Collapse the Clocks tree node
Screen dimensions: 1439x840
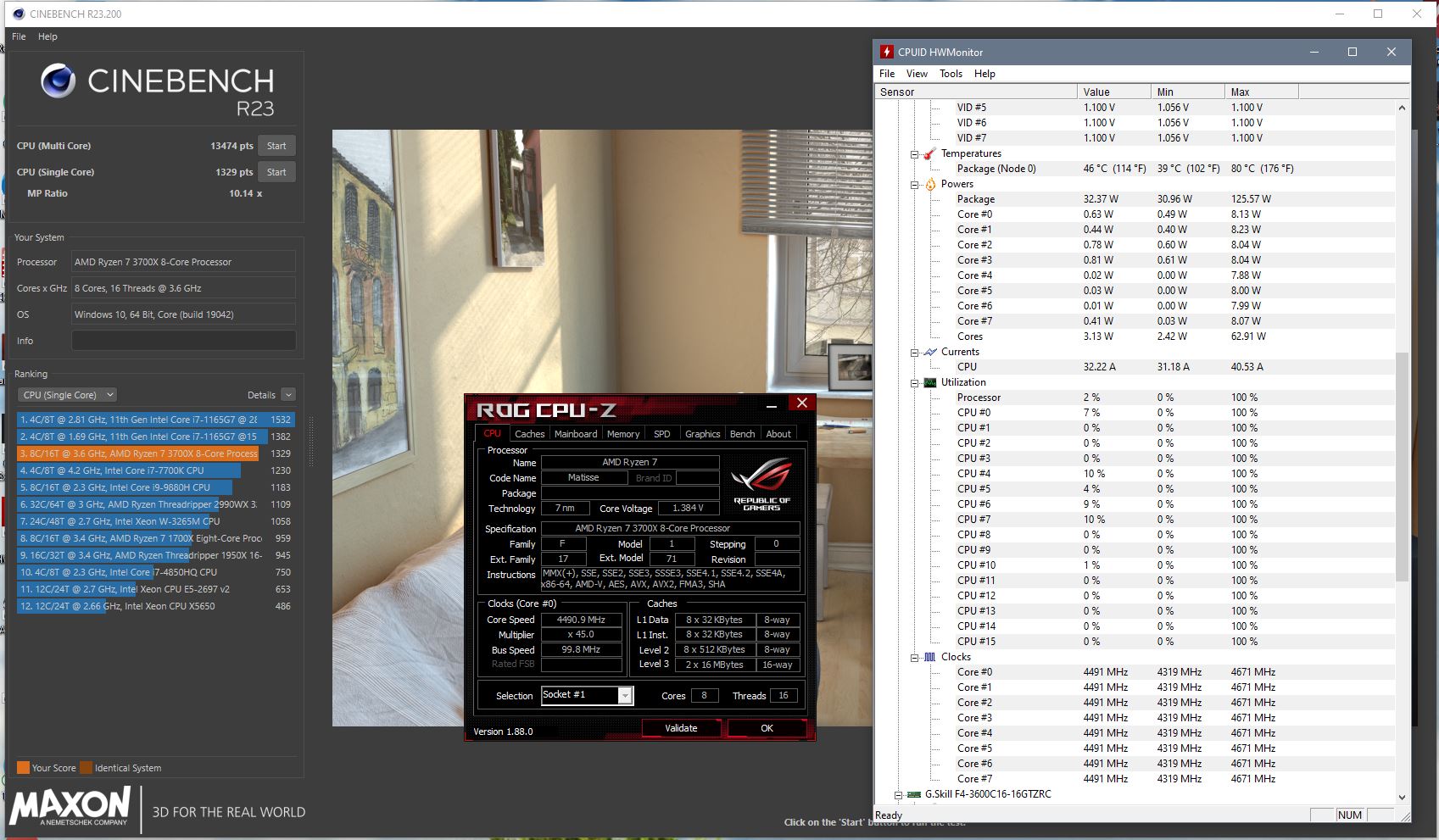pos(914,658)
